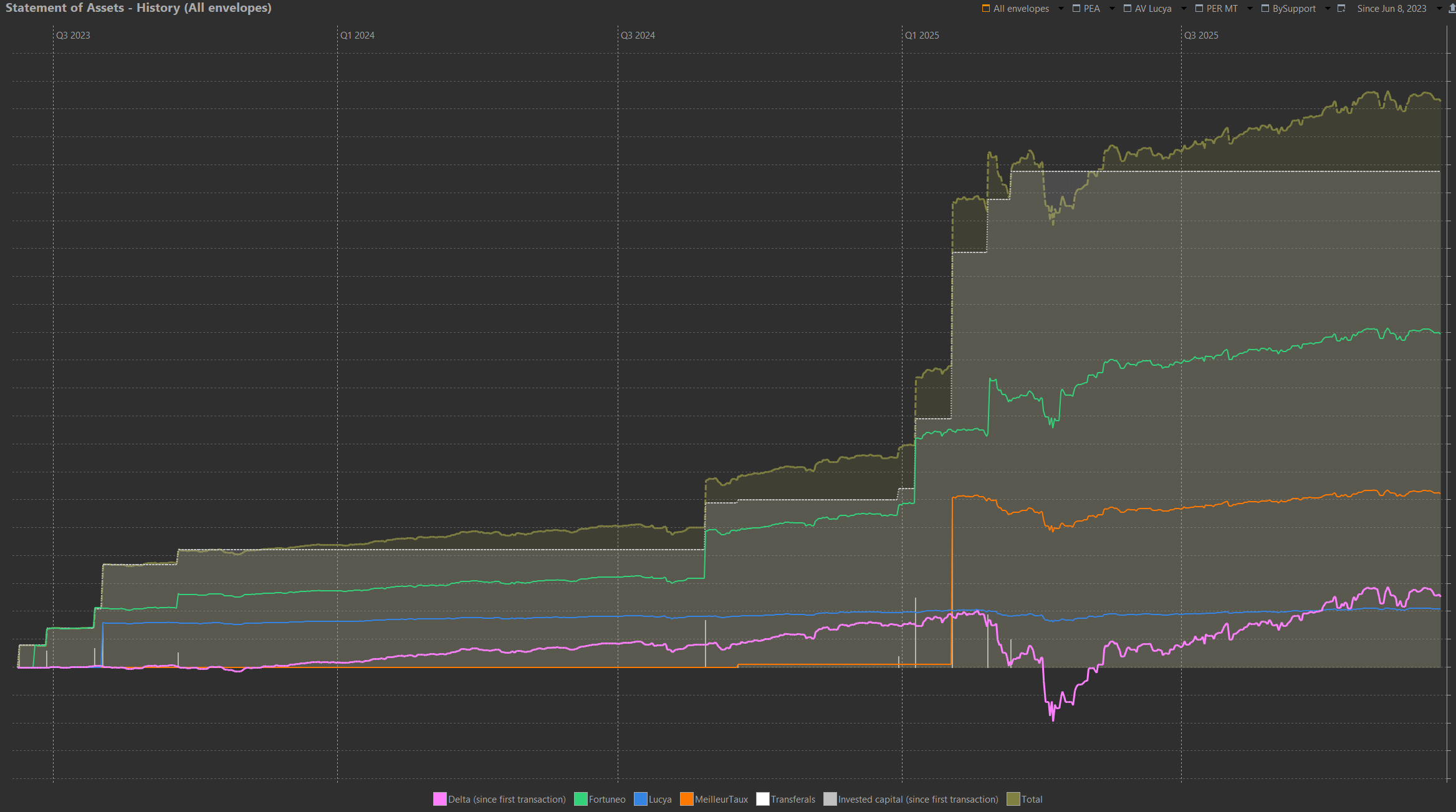Click the BySupport view icon
Screen dimensions: 1456x812
point(1265,9)
